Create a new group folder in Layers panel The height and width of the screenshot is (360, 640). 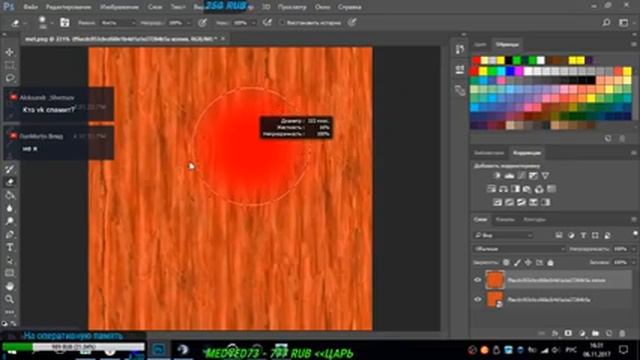(x=596, y=333)
